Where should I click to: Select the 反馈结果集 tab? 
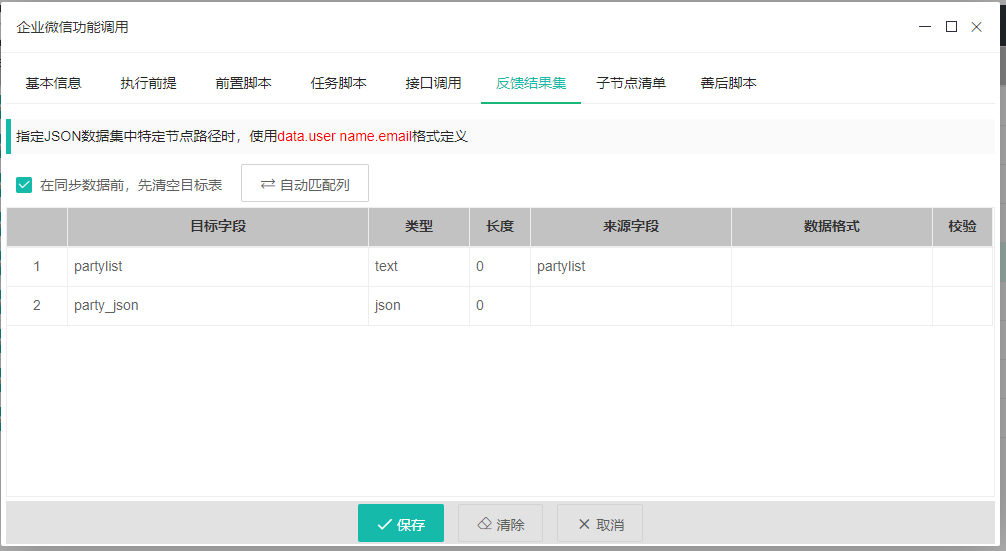tap(531, 83)
